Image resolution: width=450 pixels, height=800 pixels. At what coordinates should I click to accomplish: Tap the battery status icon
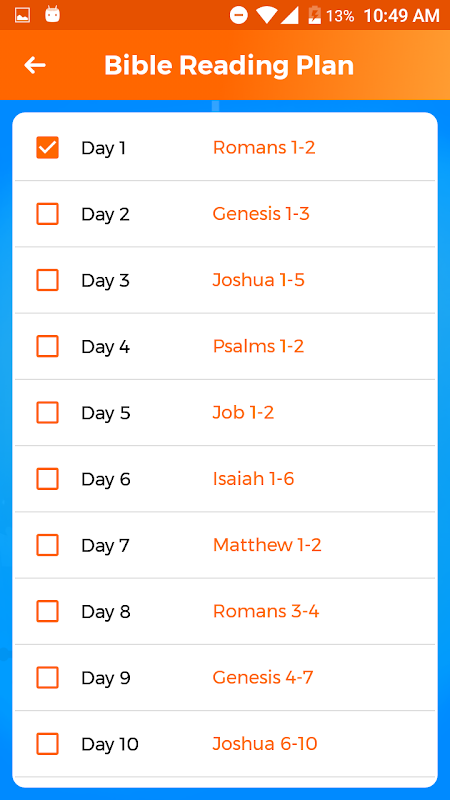[315, 15]
